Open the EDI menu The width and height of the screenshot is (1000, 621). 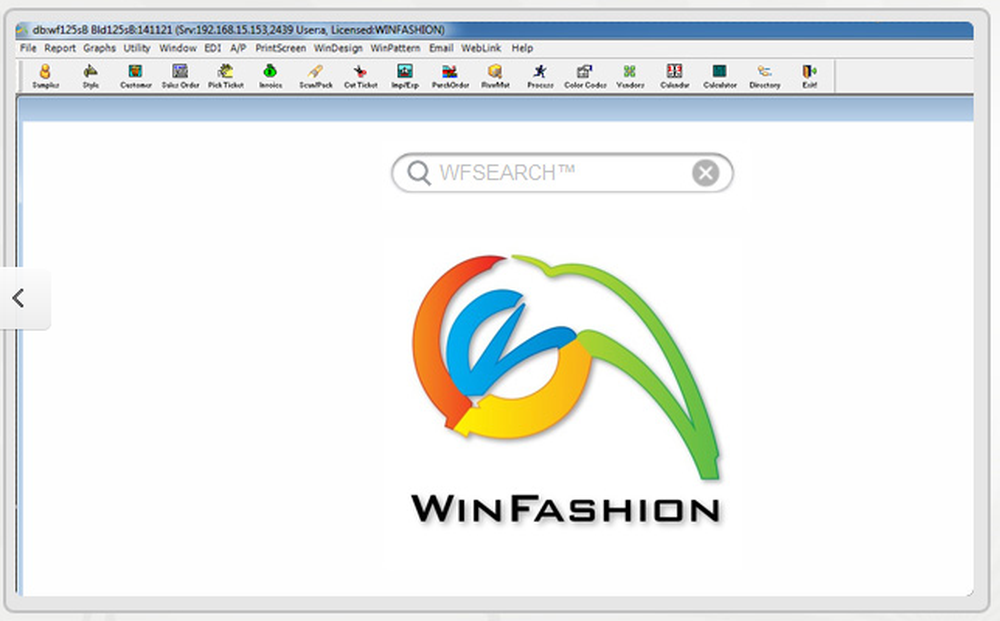click(213, 48)
